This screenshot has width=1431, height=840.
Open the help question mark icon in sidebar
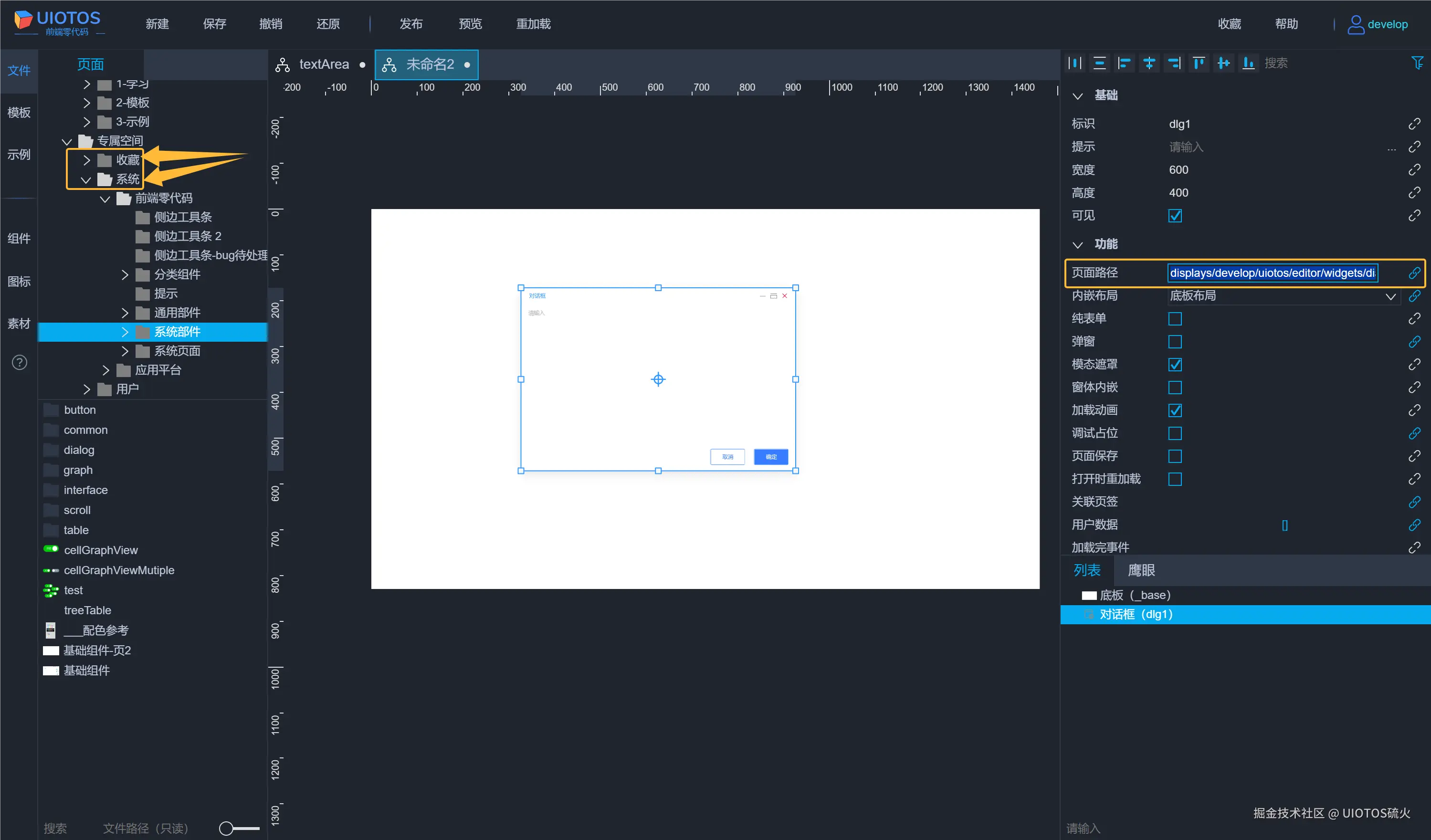[x=19, y=362]
